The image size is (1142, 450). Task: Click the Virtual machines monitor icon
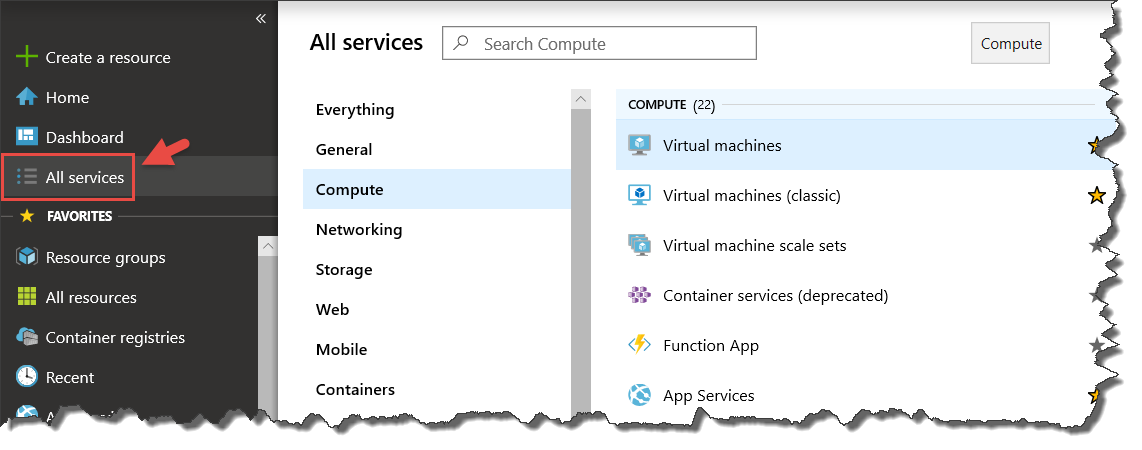coord(639,145)
